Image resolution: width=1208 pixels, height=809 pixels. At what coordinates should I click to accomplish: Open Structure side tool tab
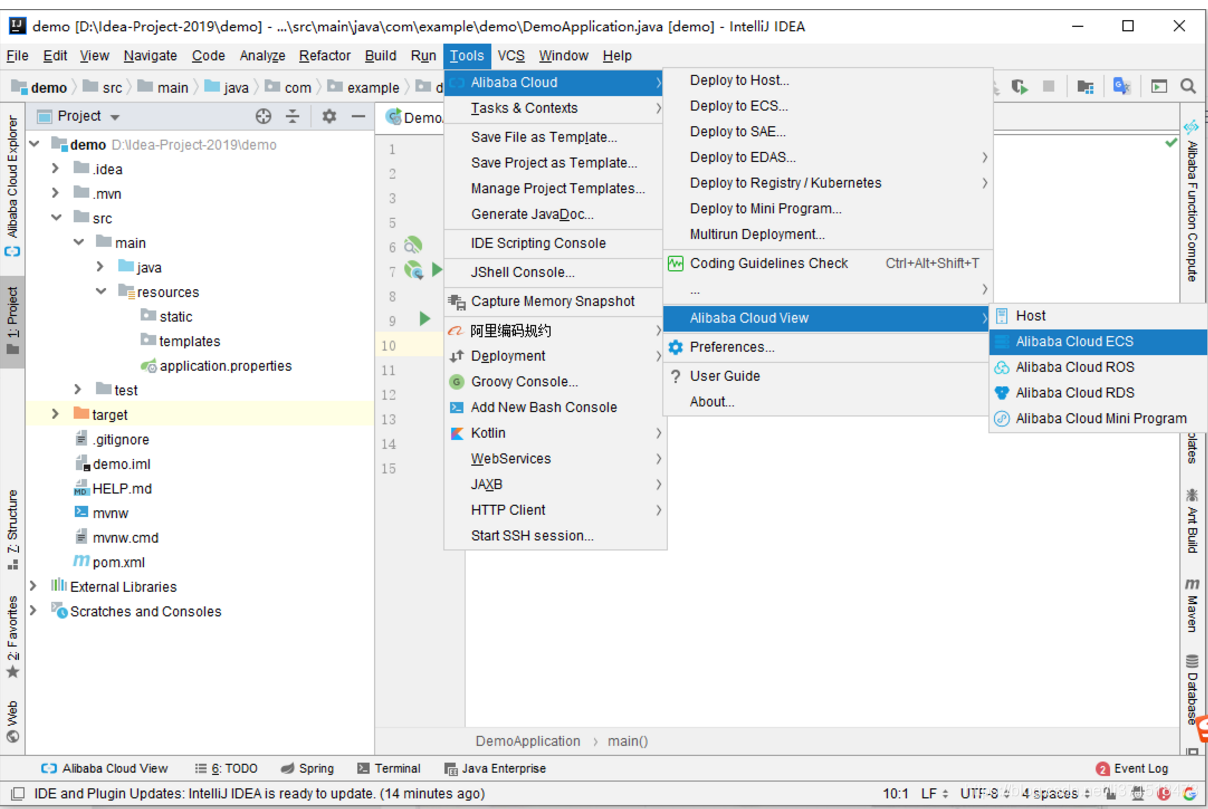click(x=13, y=528)
